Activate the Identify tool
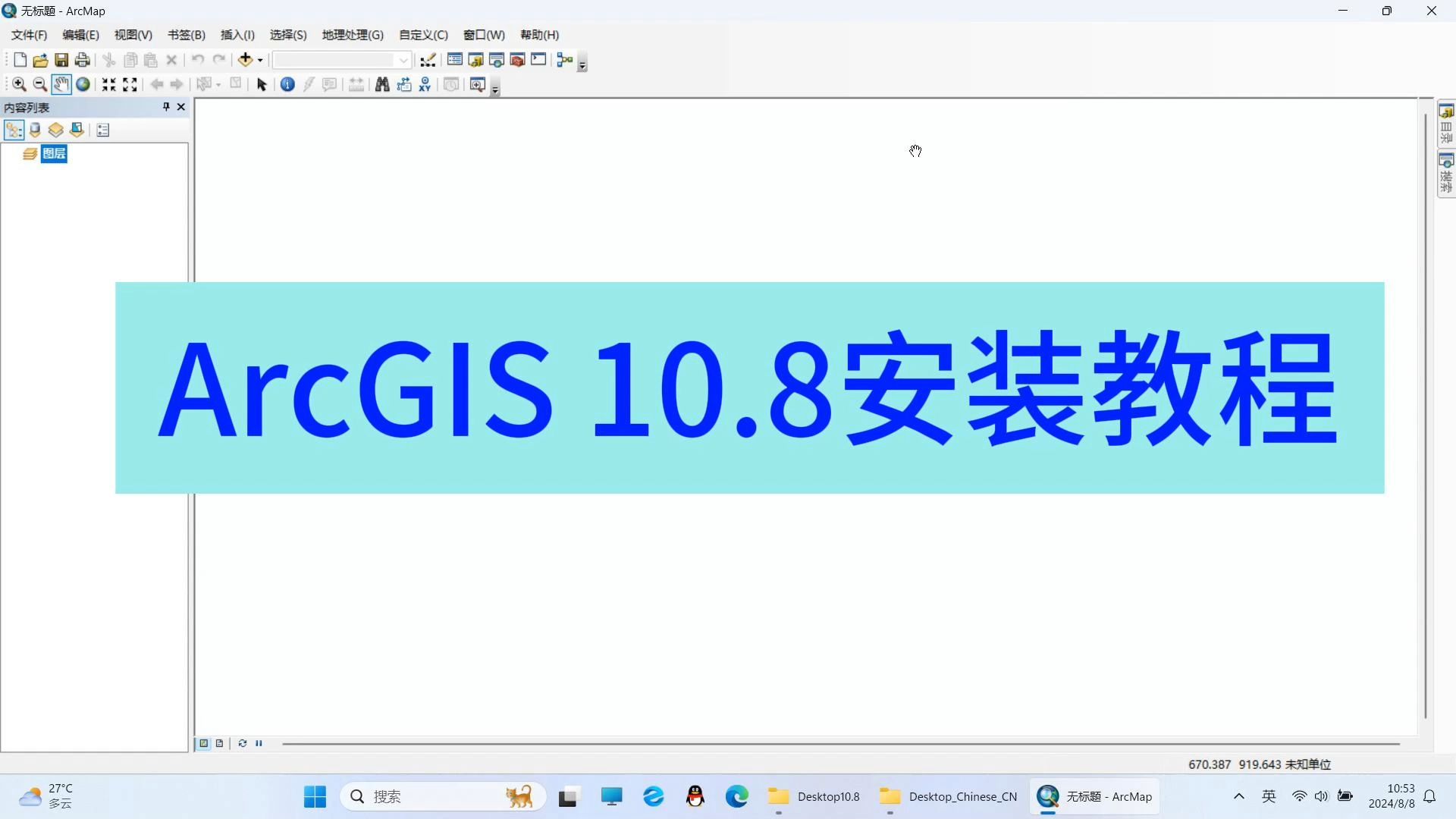1456x819 pixels. click(287, 84)
